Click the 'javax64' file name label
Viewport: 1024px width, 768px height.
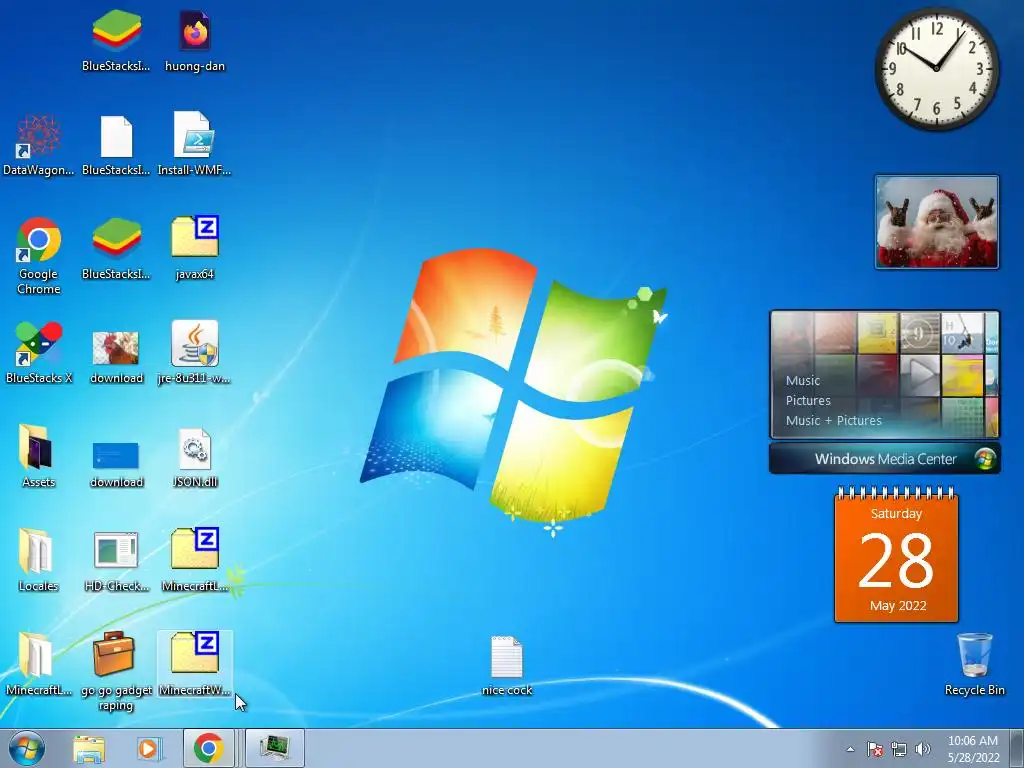coord(195,274)
